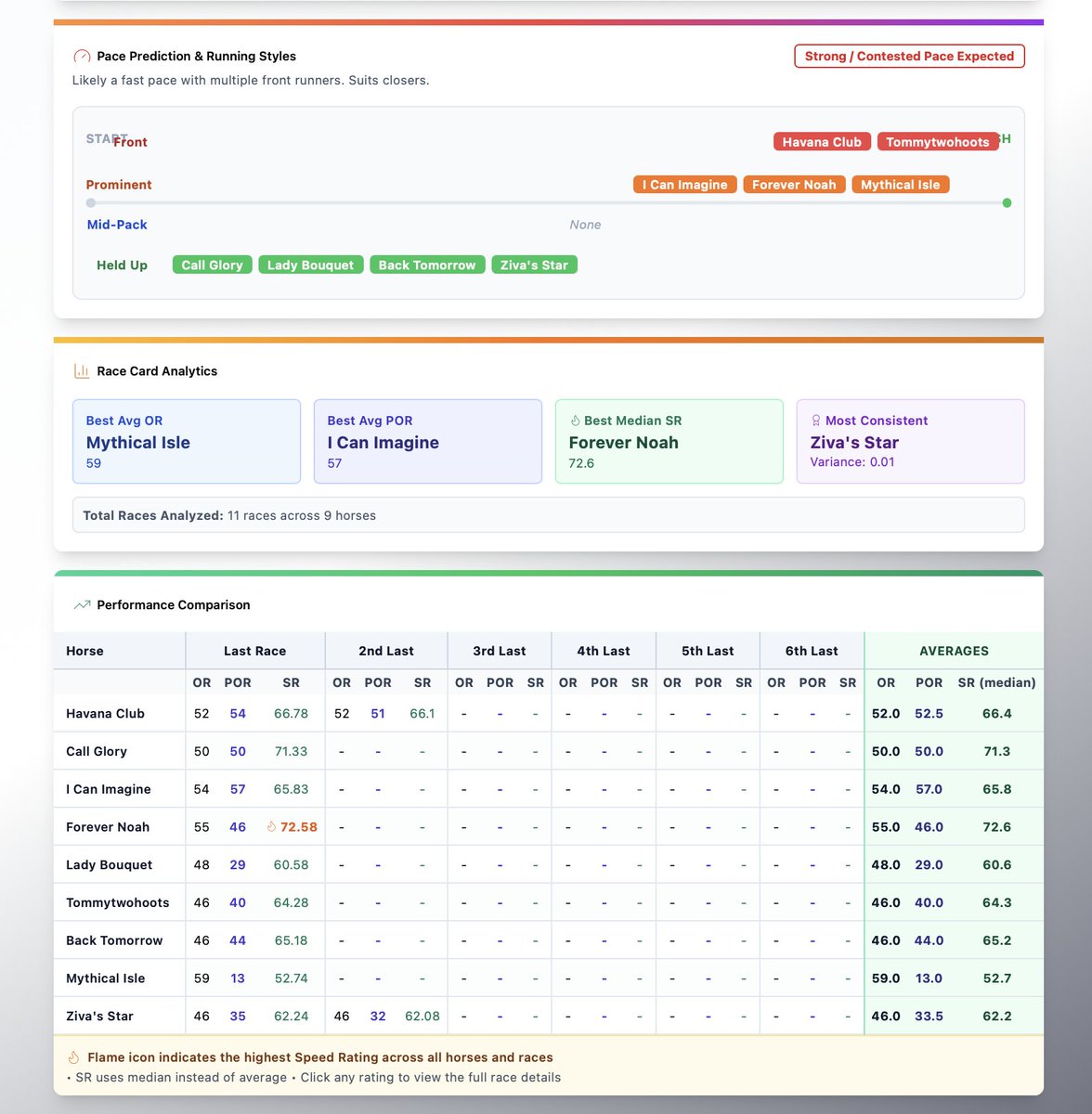Viewport: 1092px width, 1114px height.
Task: Click Havana Club last race POR 54
Action: pos(238,714)
